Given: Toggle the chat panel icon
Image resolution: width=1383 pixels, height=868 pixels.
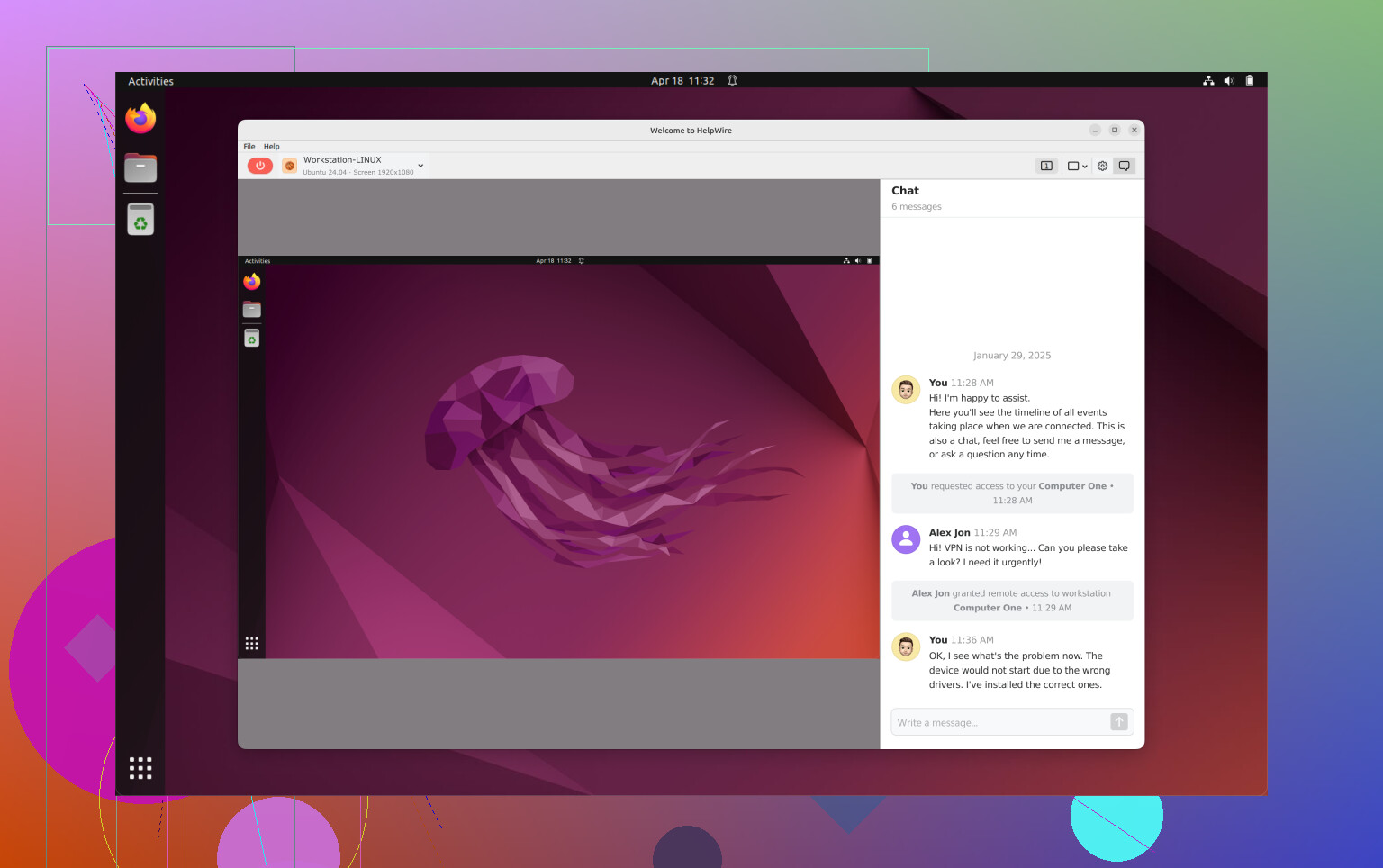Looking at the screenshot, I should [x=1124, y=166].
